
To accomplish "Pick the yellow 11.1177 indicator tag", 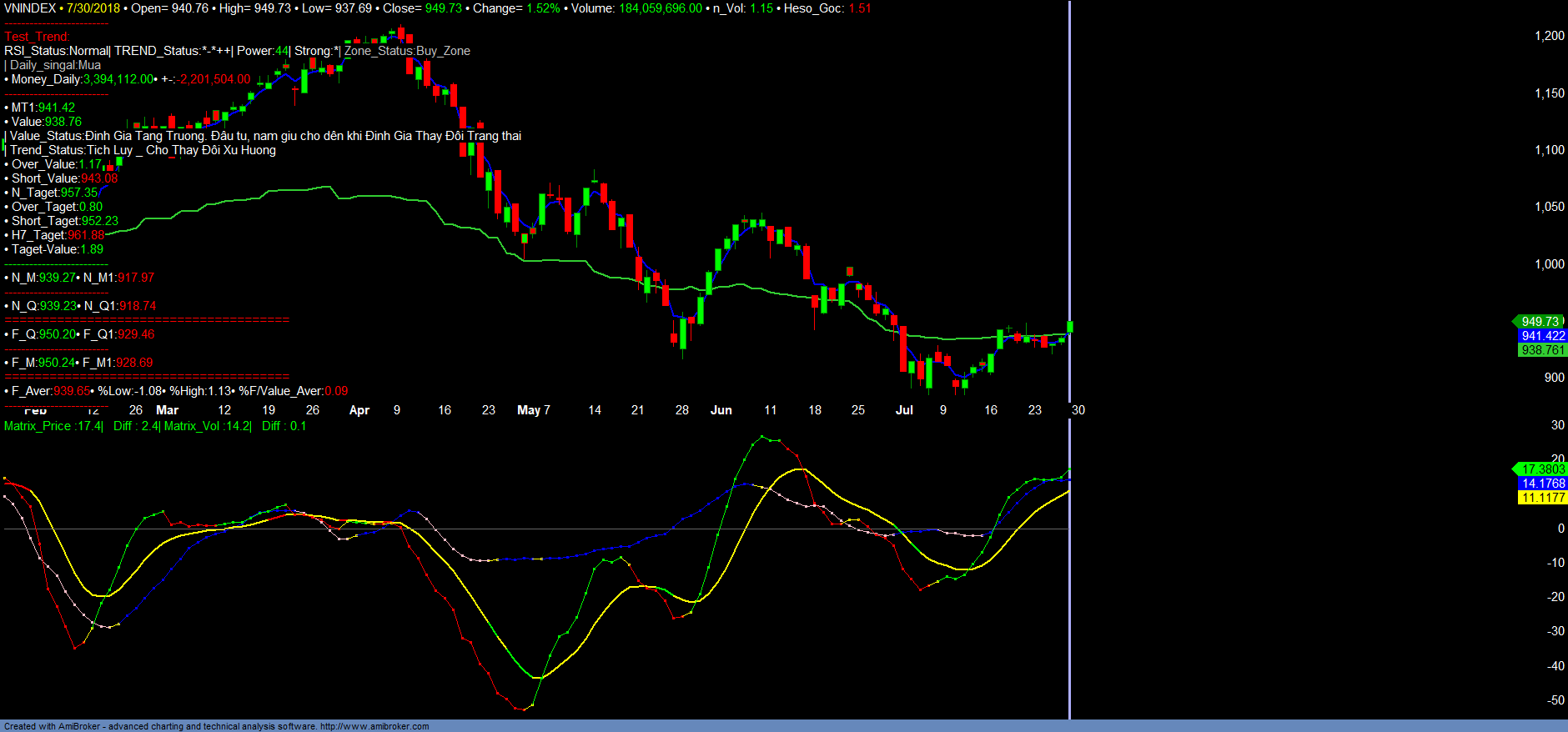I will click(x=1542, y=498).
